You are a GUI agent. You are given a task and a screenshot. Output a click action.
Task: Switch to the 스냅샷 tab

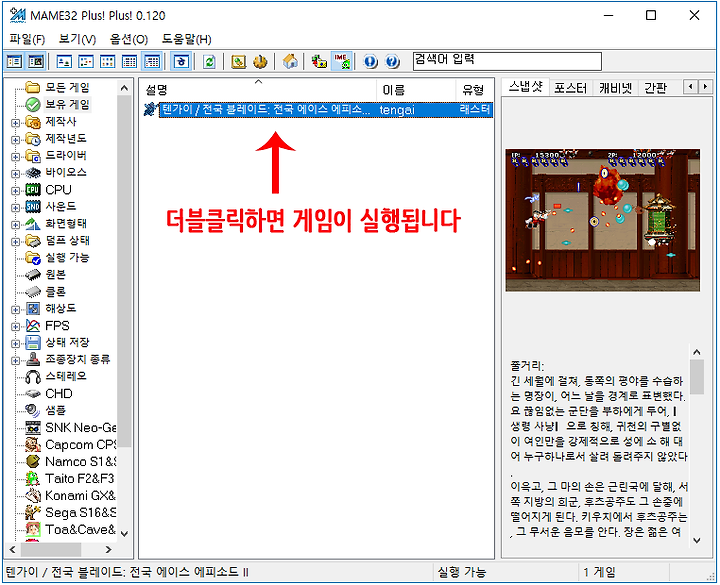click(x=526, y=87)
